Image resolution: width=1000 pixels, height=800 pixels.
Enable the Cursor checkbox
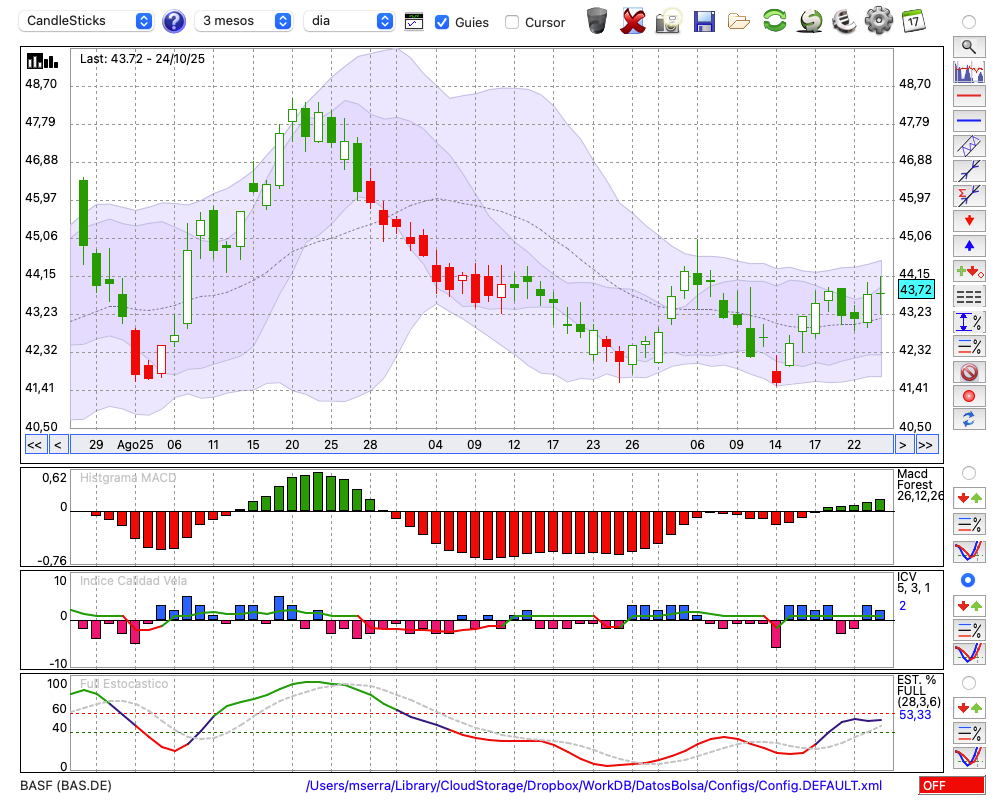tap(512, 22)
